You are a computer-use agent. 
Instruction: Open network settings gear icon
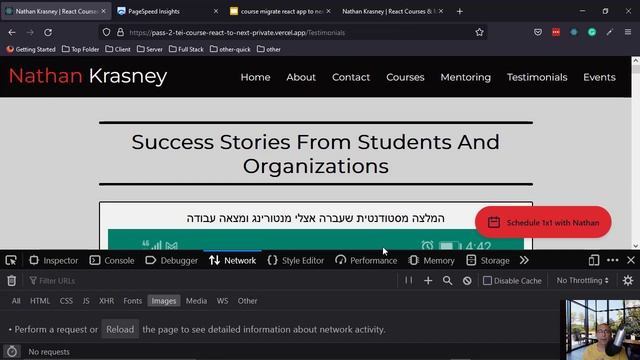click(x=628, y=280)
